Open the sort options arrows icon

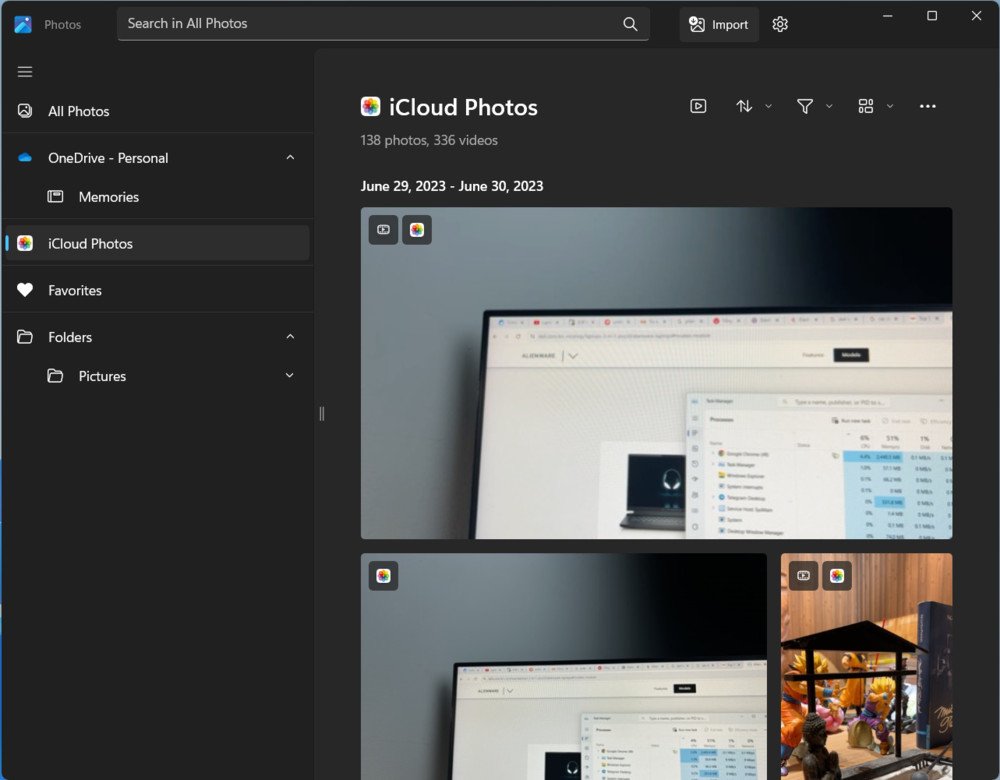(x=744, y=106)
